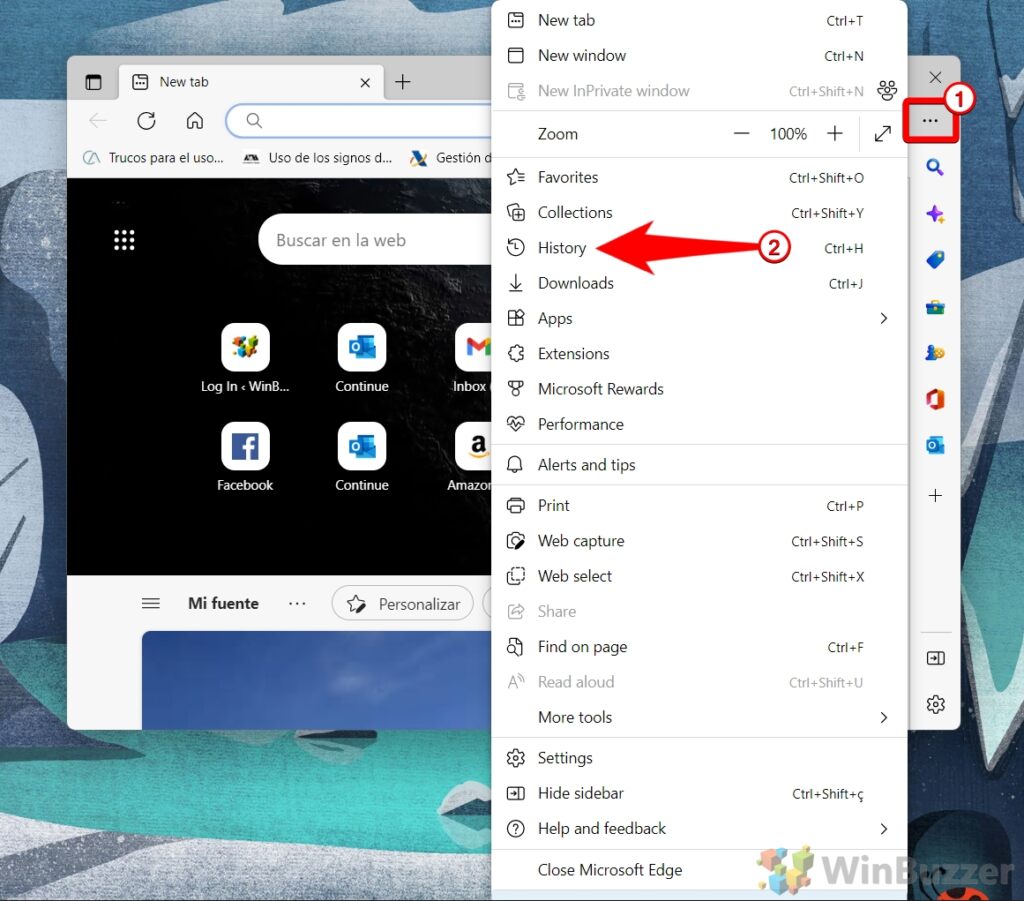Open the Tools sidebar panel

coord(935,307)
